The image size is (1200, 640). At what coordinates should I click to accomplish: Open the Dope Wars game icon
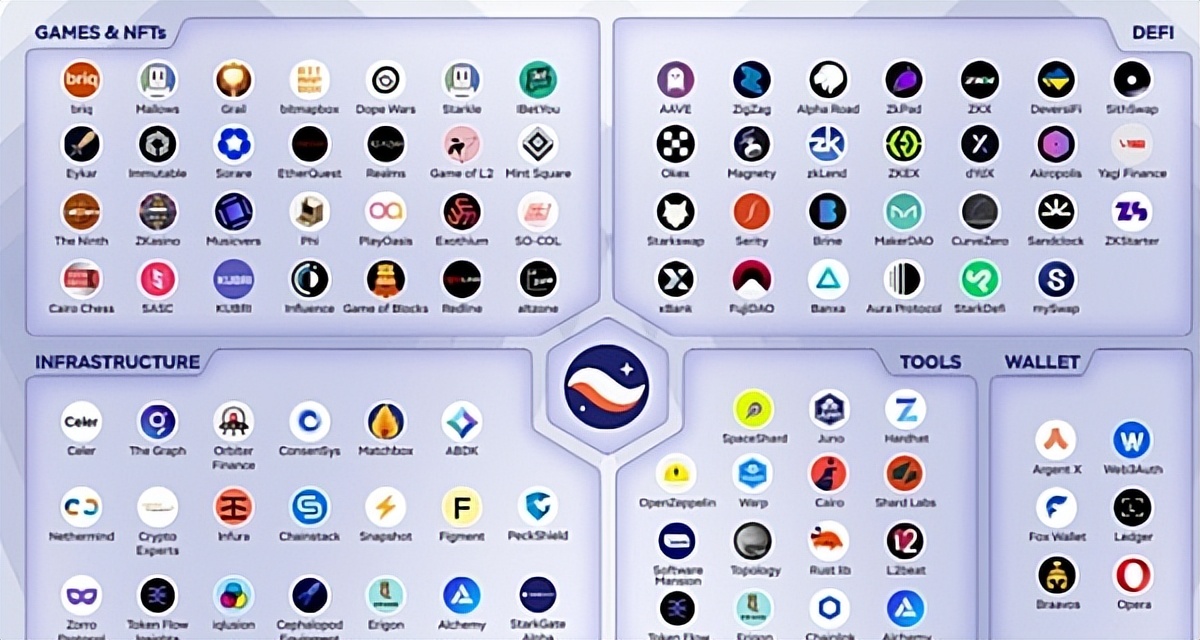386,79
